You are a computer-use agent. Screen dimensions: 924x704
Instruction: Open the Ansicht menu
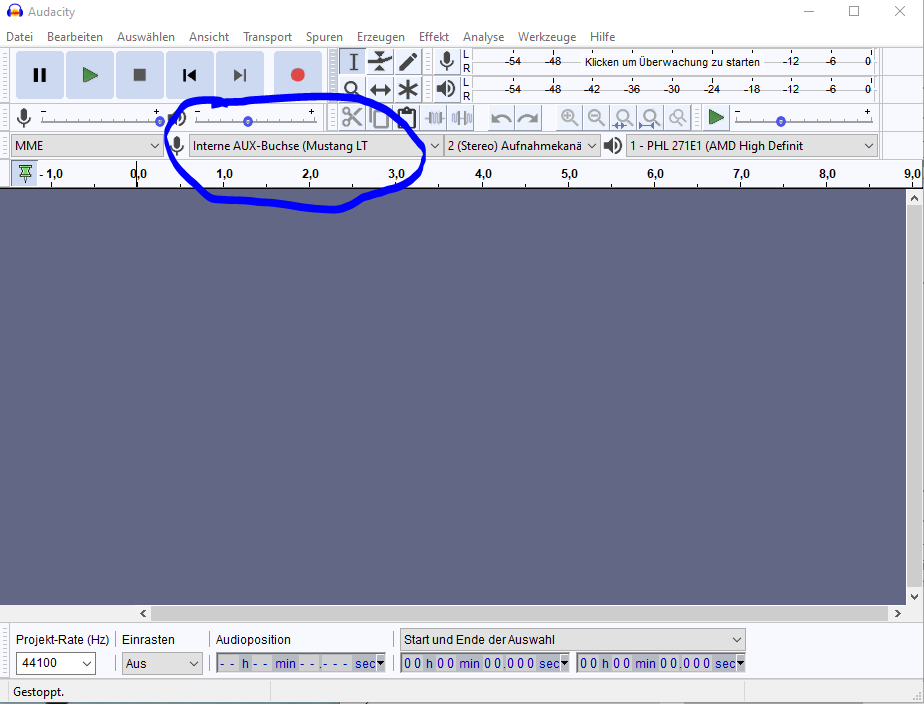point(209,37)
